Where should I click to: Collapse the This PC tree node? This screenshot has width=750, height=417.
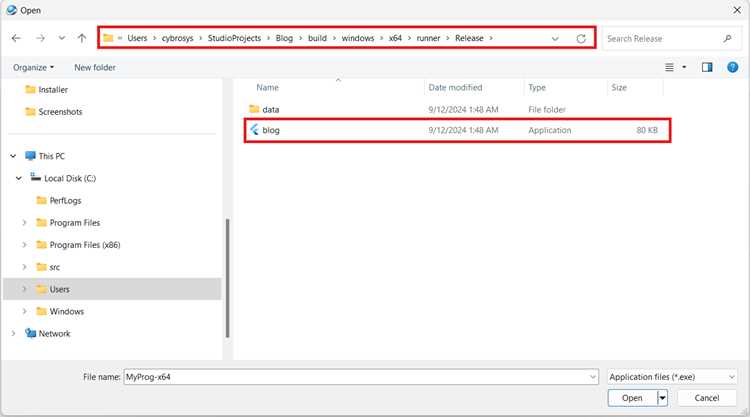[13, 156]
